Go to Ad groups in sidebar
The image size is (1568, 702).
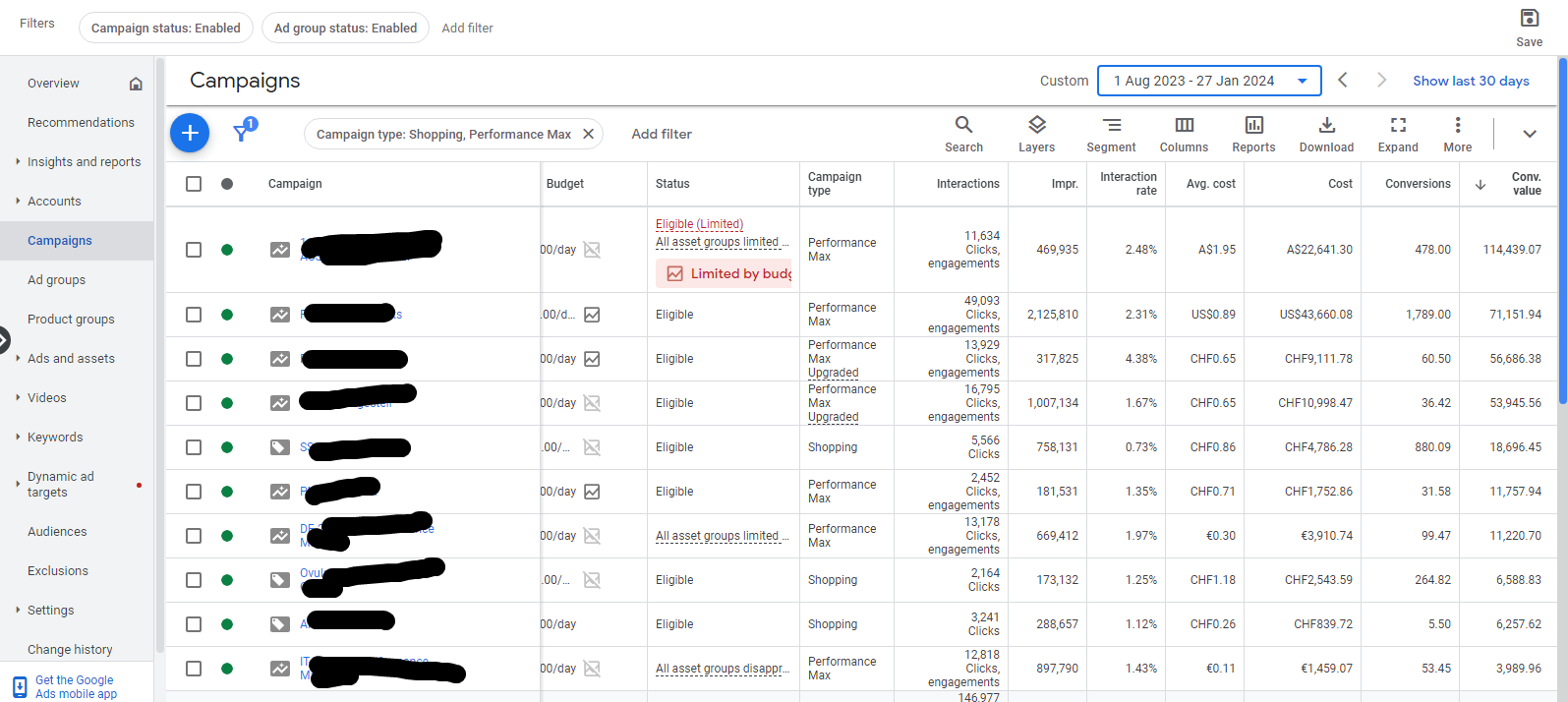pos(56,280)
